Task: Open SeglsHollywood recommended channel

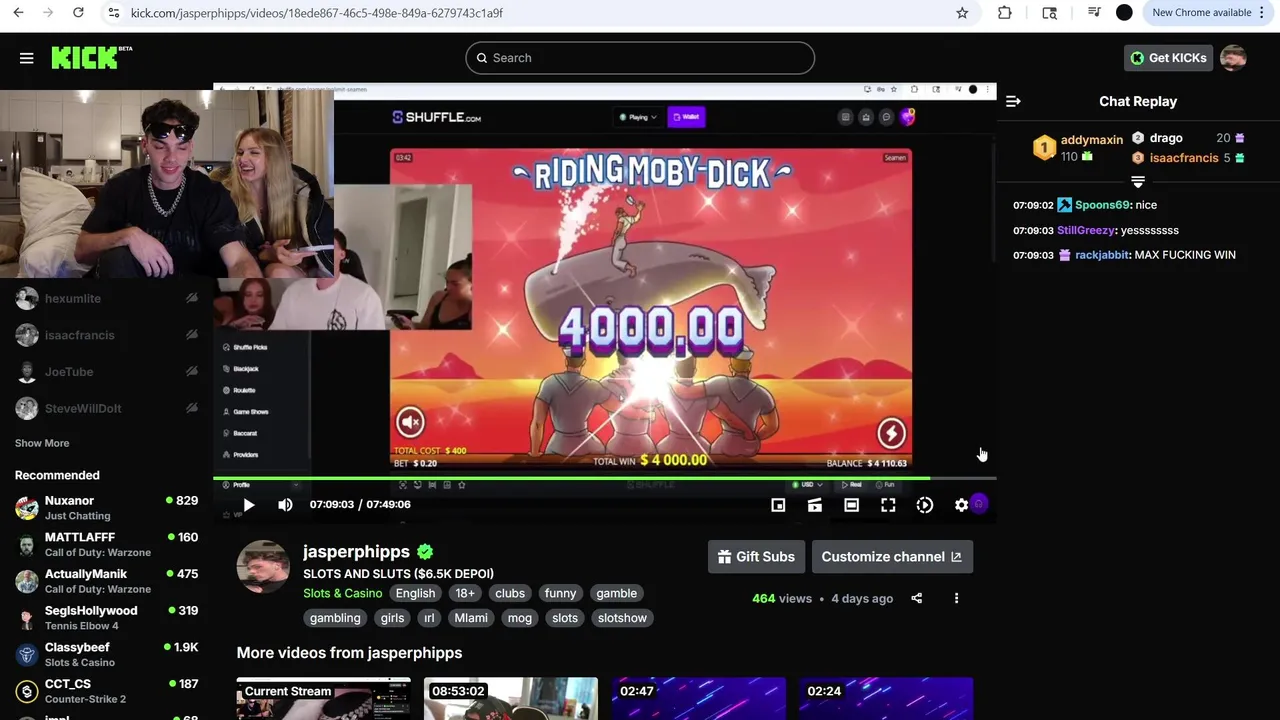Action: pos(106,618)
